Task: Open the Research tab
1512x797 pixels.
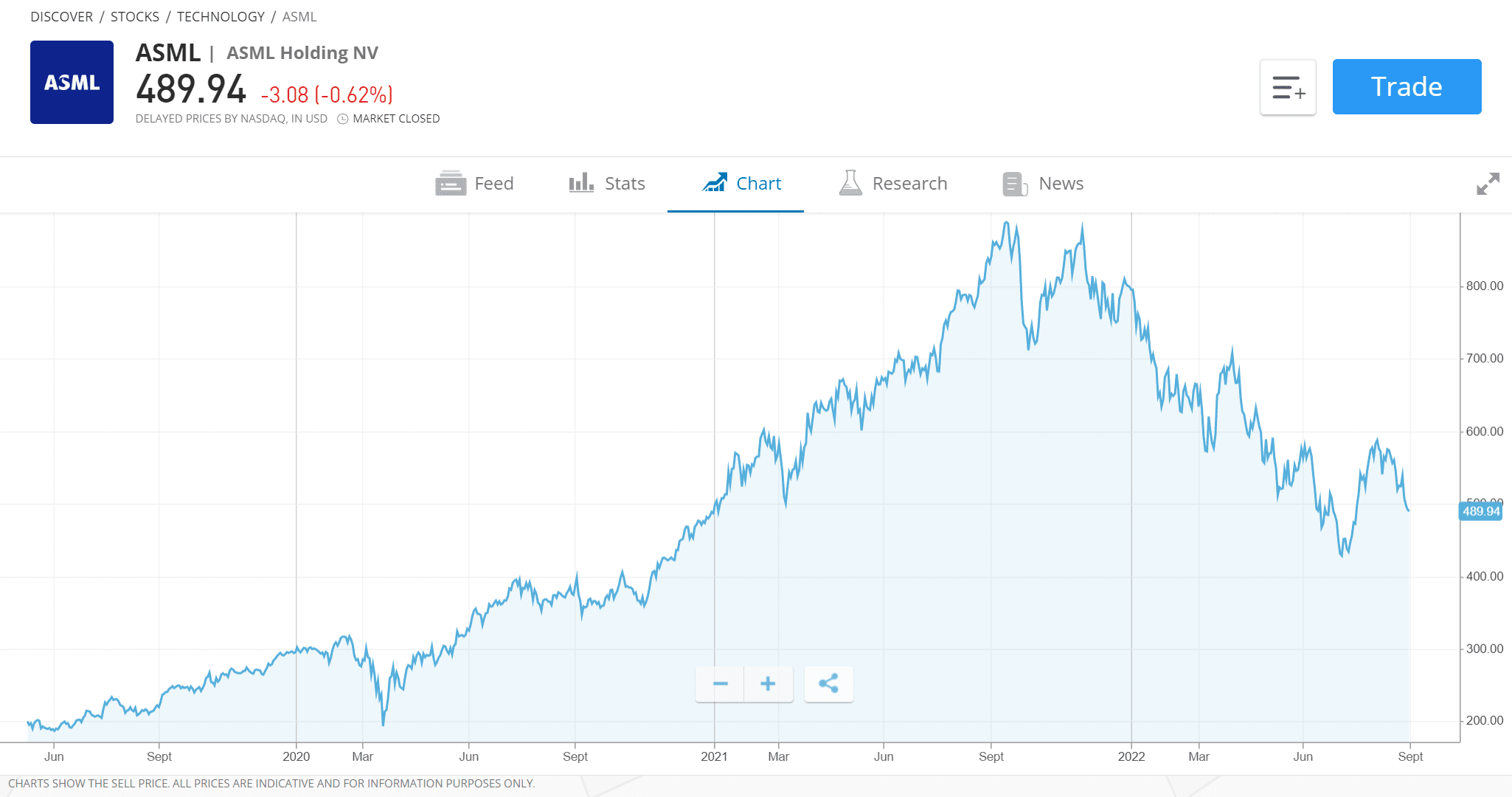Action: 909,183
